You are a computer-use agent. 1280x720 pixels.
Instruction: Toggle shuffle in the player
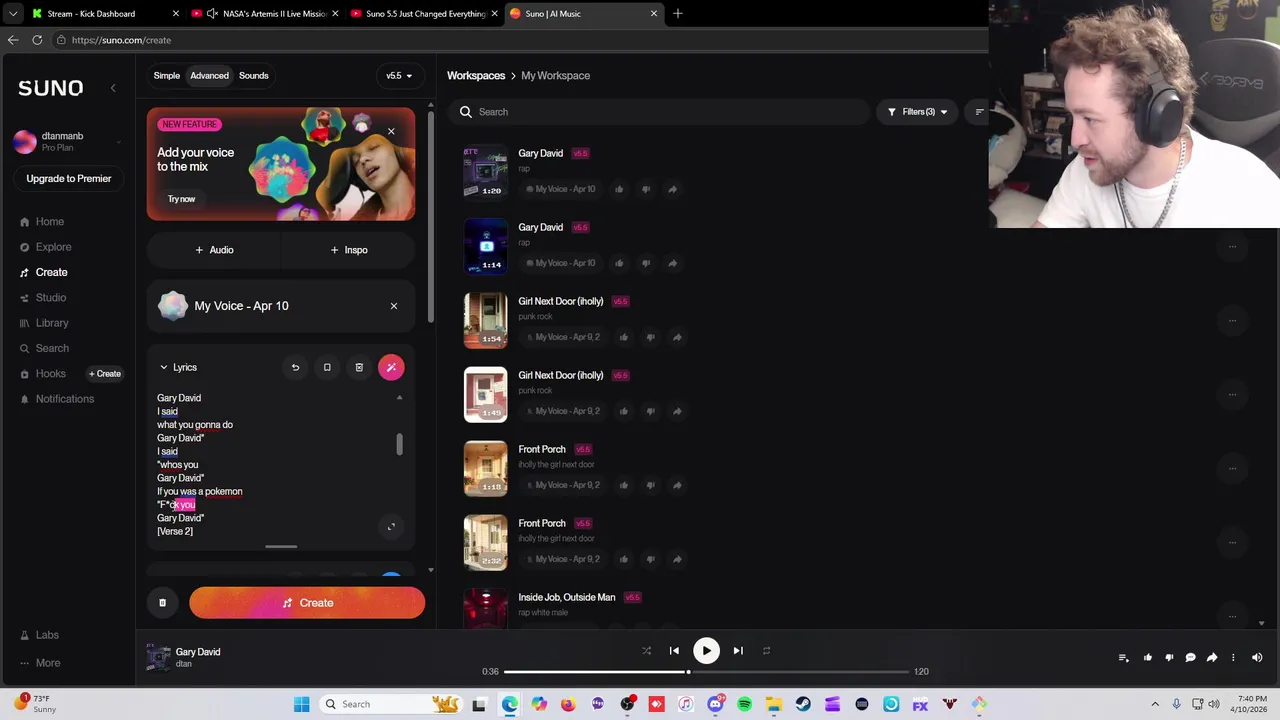coord(646,651)
